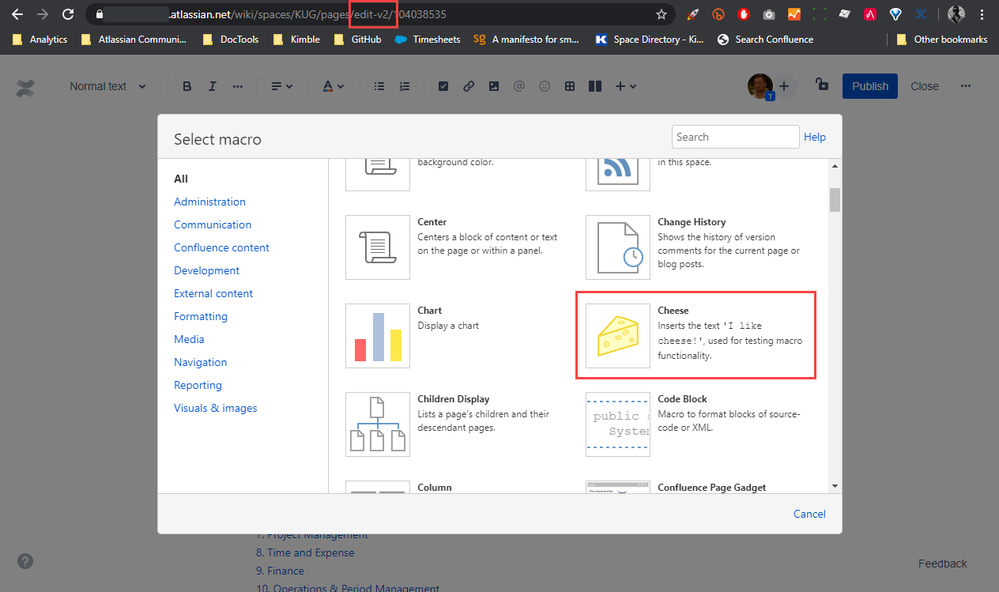Click the help question mark icon

[25, 561]
